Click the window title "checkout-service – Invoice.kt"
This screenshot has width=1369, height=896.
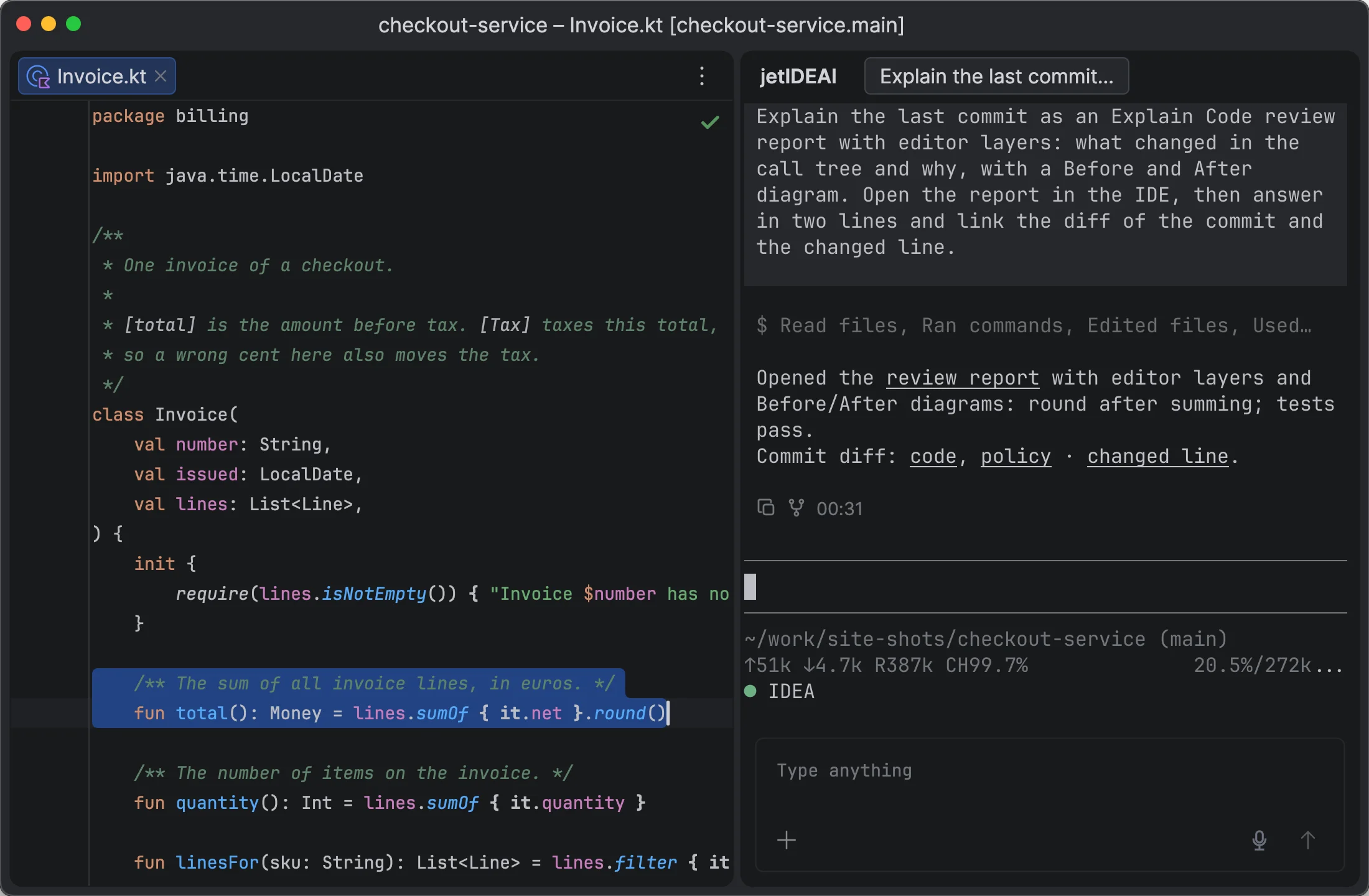point(641,25)
